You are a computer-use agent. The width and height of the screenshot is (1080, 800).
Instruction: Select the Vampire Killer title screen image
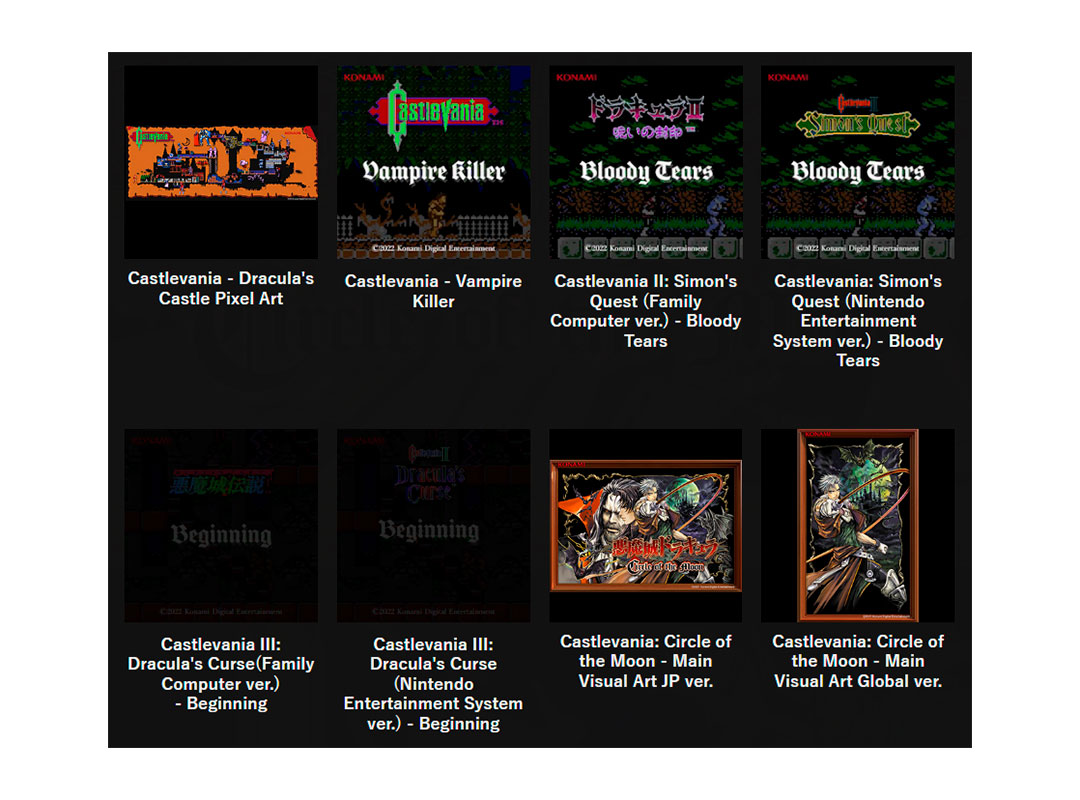pyautogui.click(x=432, y=160)
